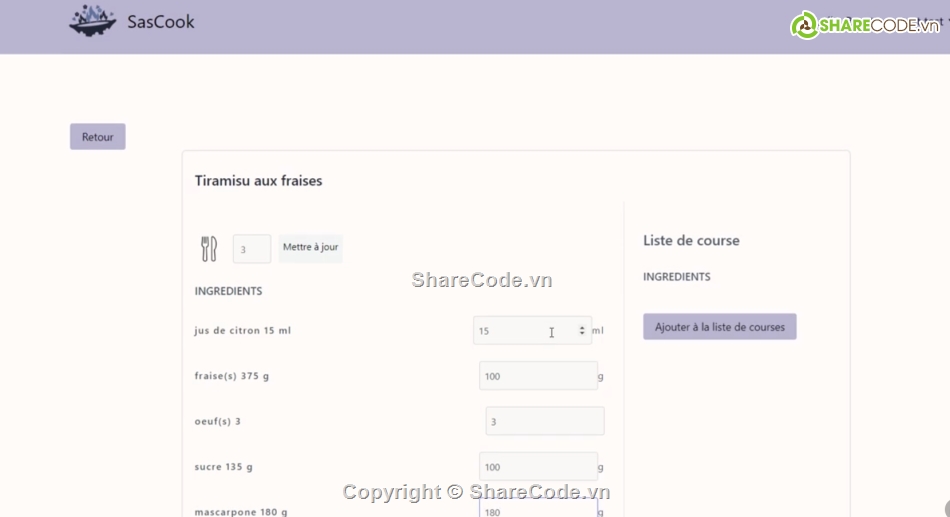Click the SasCook logo icon
The image size is (950, 517).
coord(92,21)
